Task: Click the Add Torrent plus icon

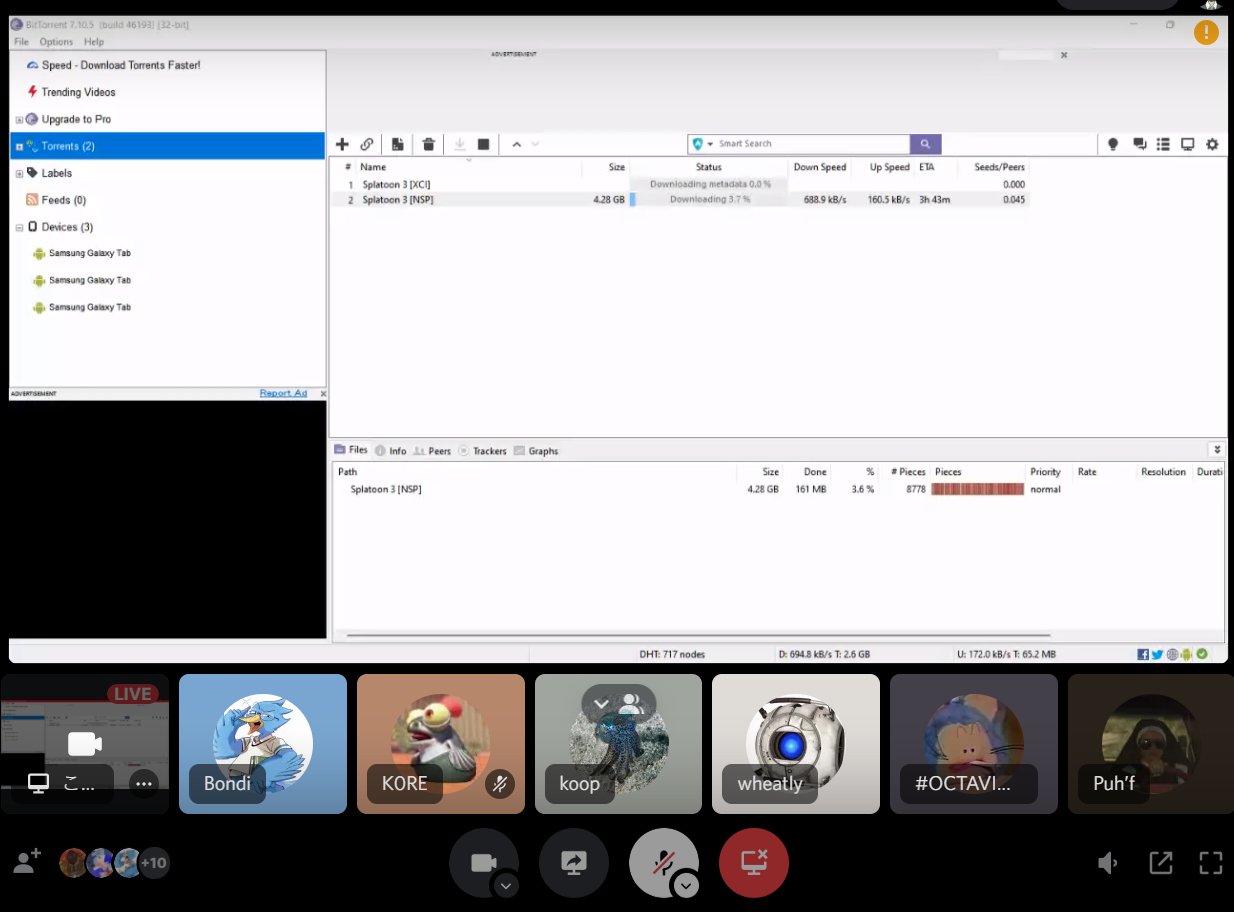Action: 342,144
